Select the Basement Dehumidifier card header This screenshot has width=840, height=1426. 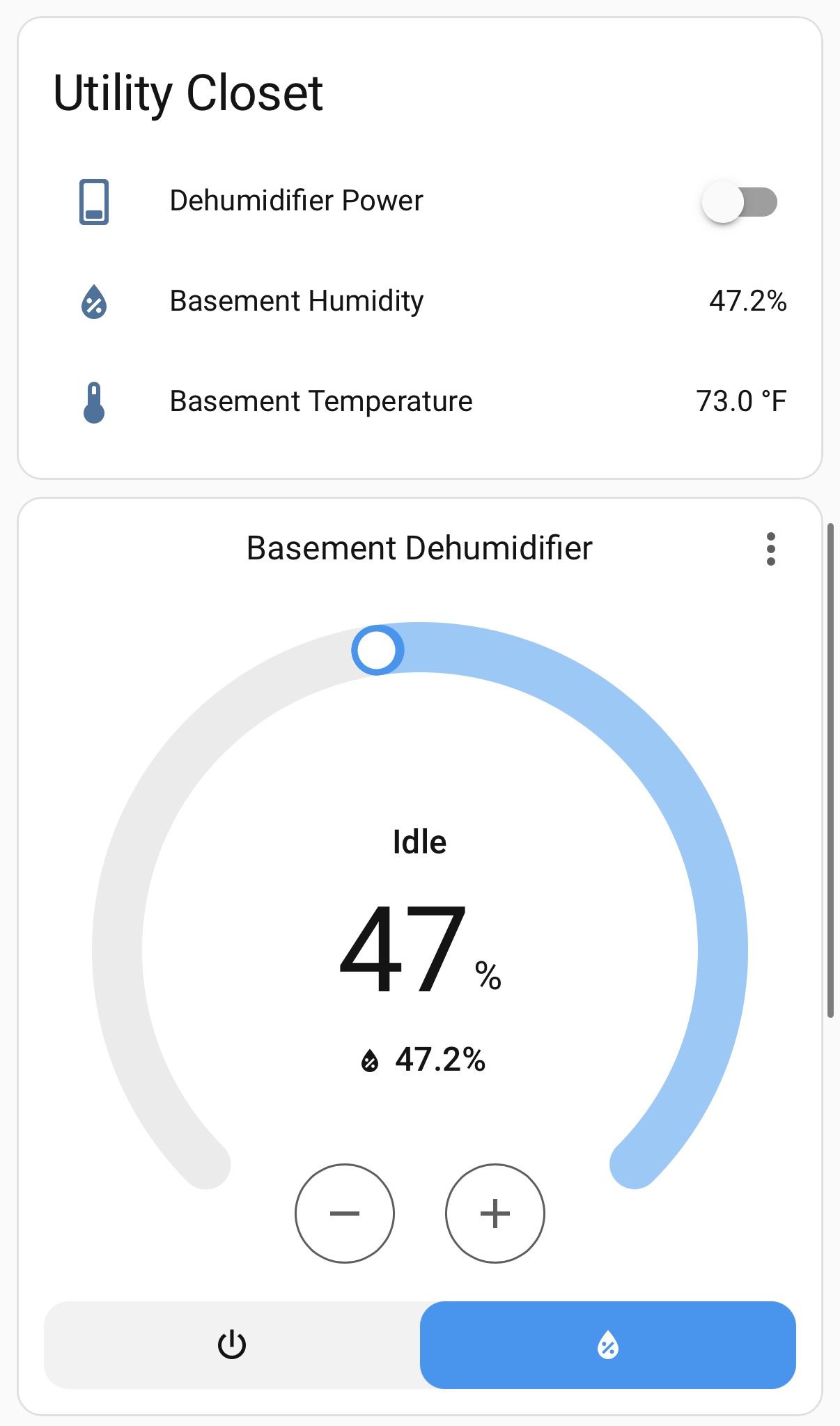pyautogui.click(x=419, y=548)
